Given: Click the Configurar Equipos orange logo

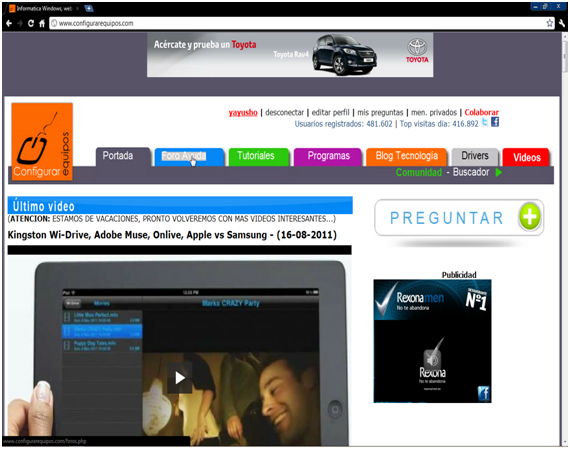Looking at the screenshot, I should 42,141.
